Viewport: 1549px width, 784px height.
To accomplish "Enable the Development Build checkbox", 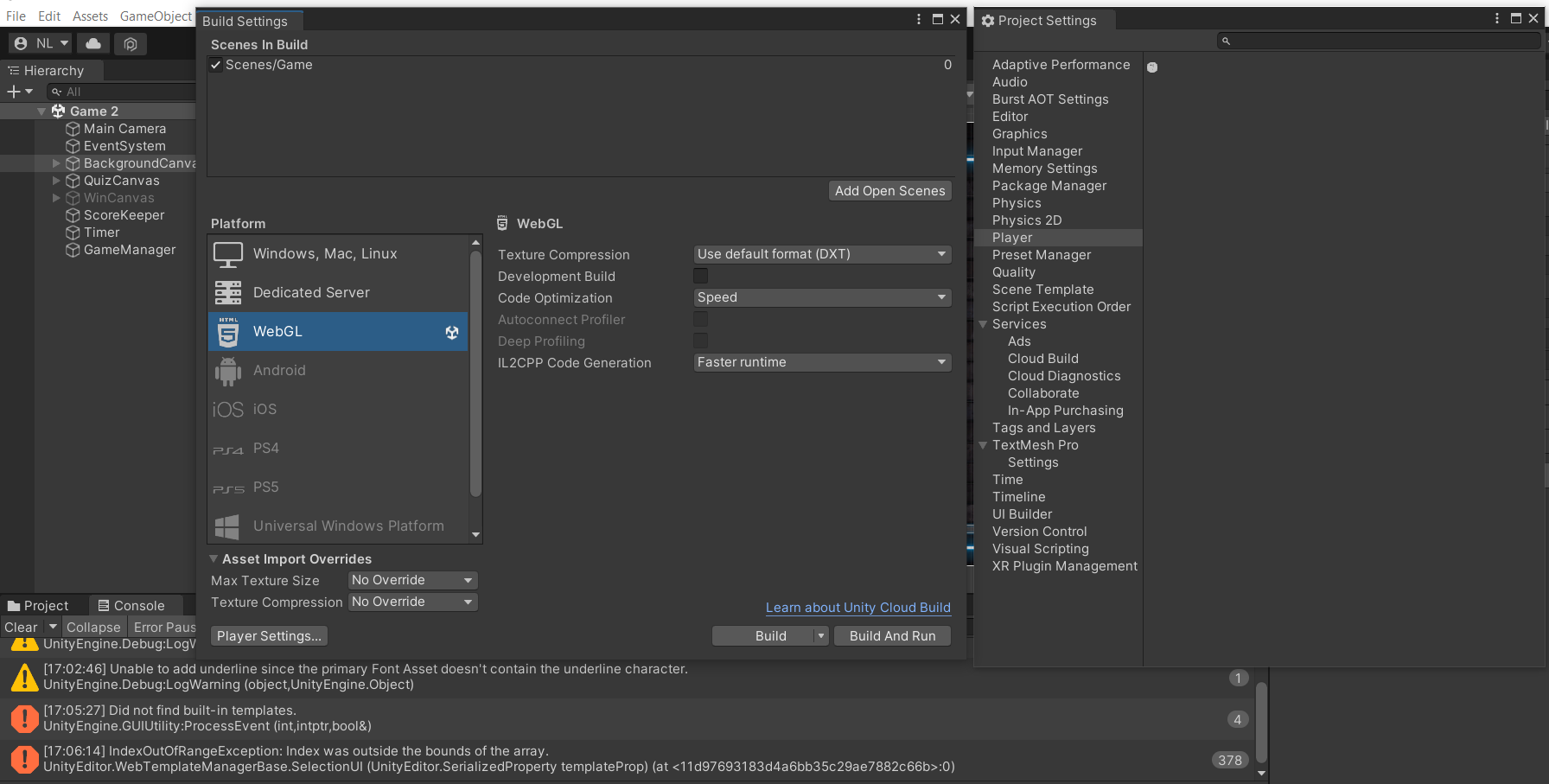I will point(701,276).
